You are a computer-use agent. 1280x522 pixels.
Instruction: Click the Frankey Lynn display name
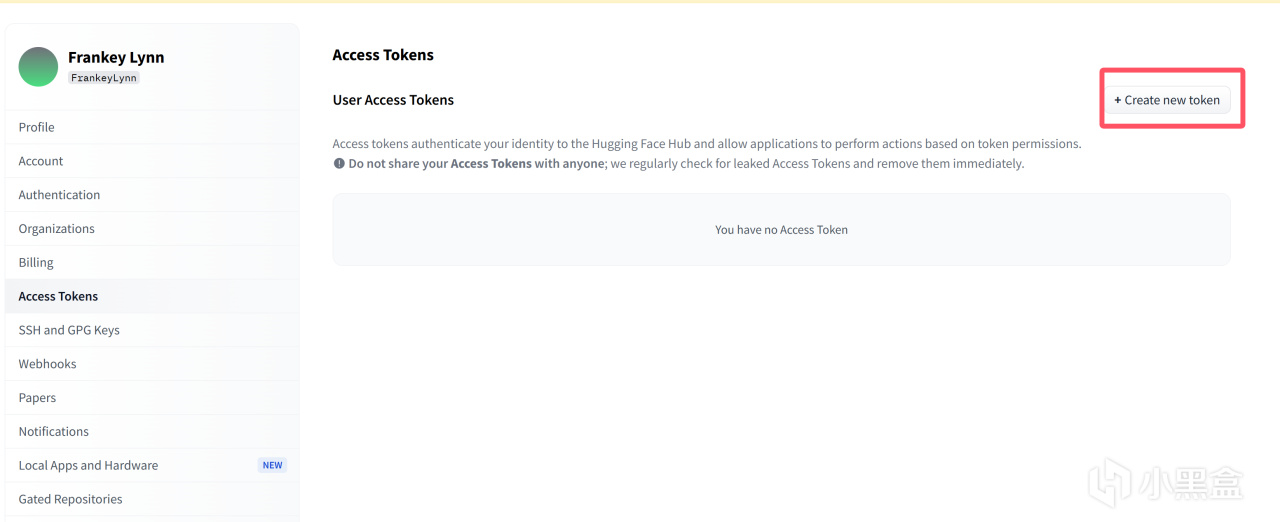tap(116, 58)
